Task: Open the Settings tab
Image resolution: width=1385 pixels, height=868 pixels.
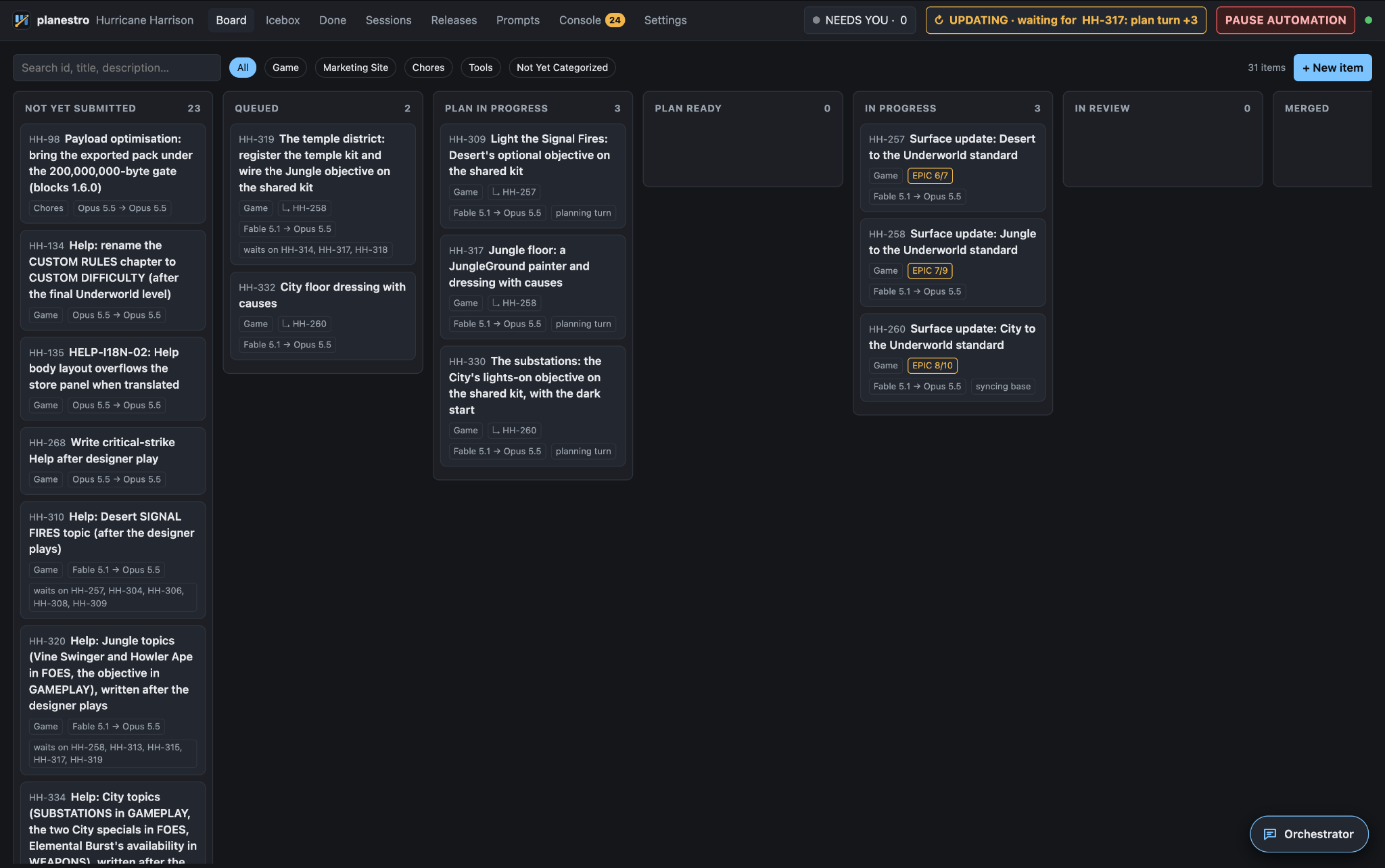Action: [665, 20]
